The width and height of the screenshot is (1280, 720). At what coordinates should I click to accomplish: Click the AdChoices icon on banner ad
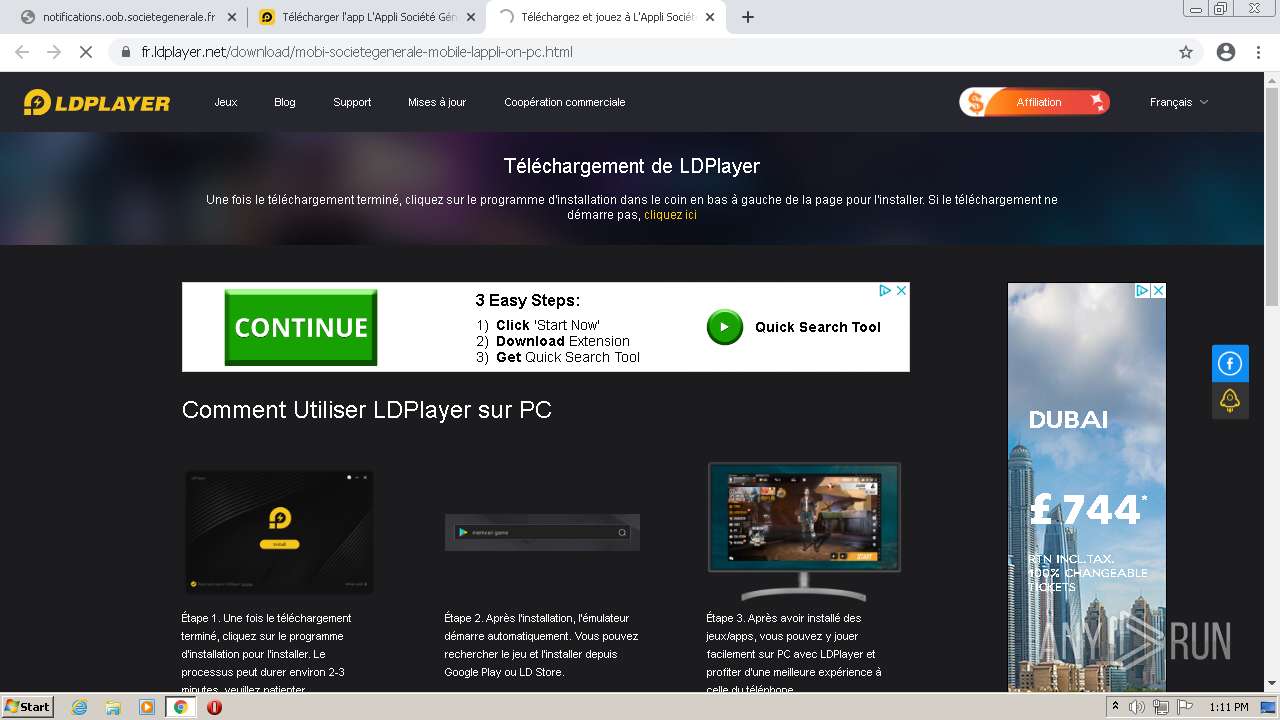(885, 290)
